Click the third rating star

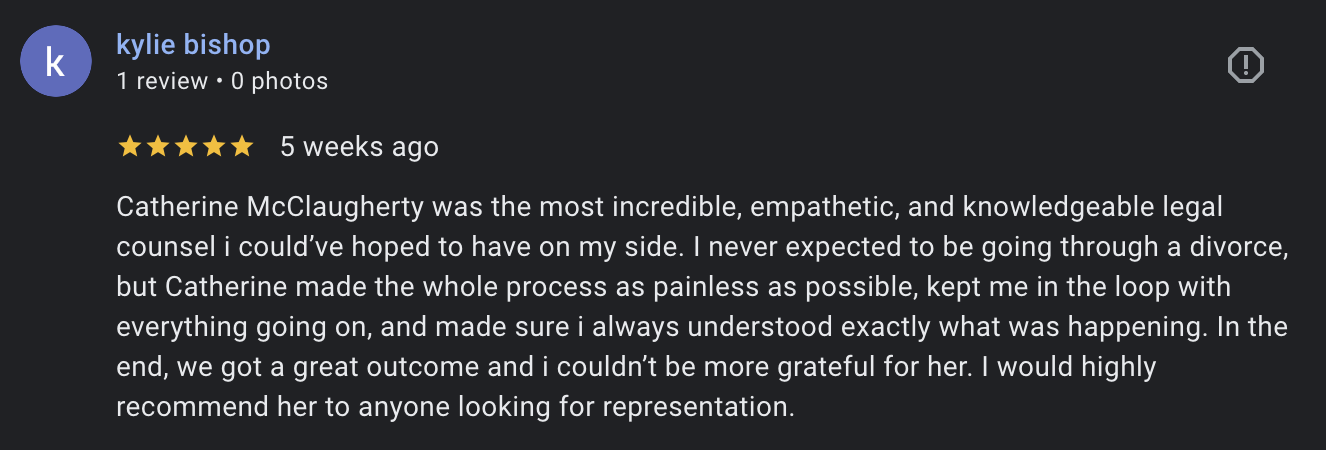[x=185, y=147]
